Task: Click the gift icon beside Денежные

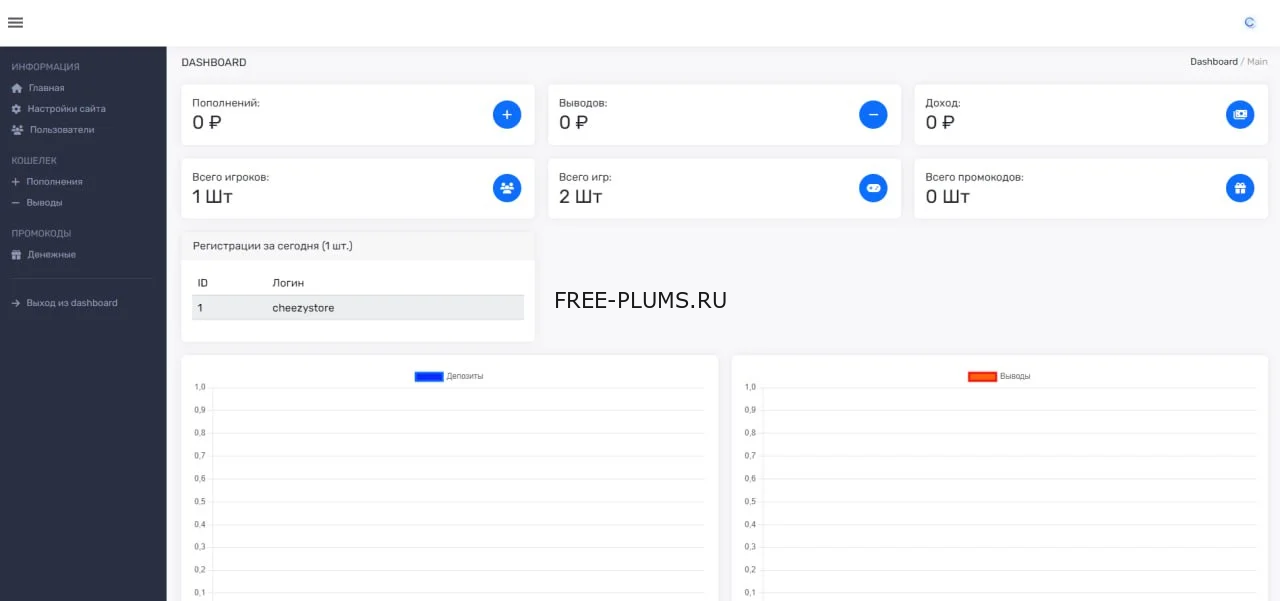Action: tap(16, 255)
